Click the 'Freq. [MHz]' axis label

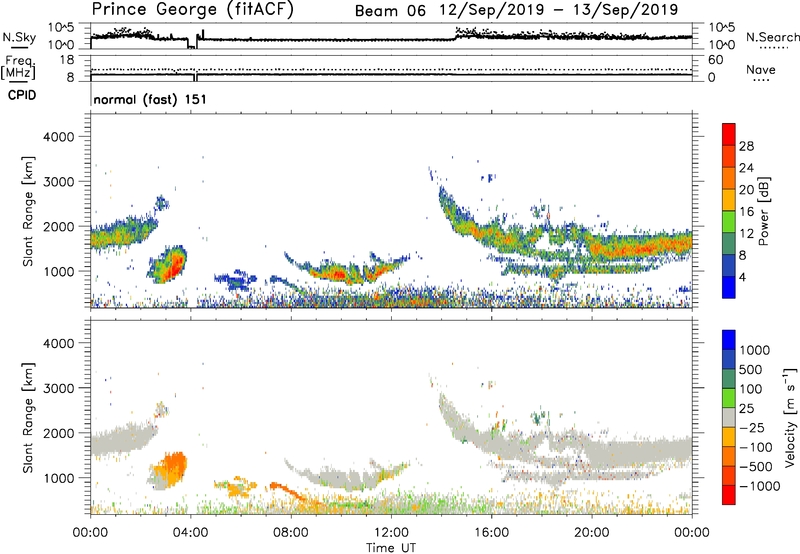pyautogui.click(x=18, y=68)
